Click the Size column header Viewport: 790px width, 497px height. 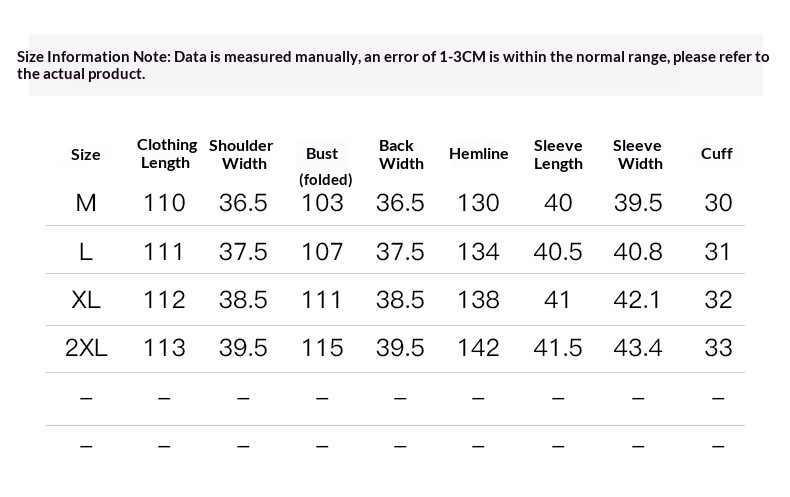coord(85,154)
